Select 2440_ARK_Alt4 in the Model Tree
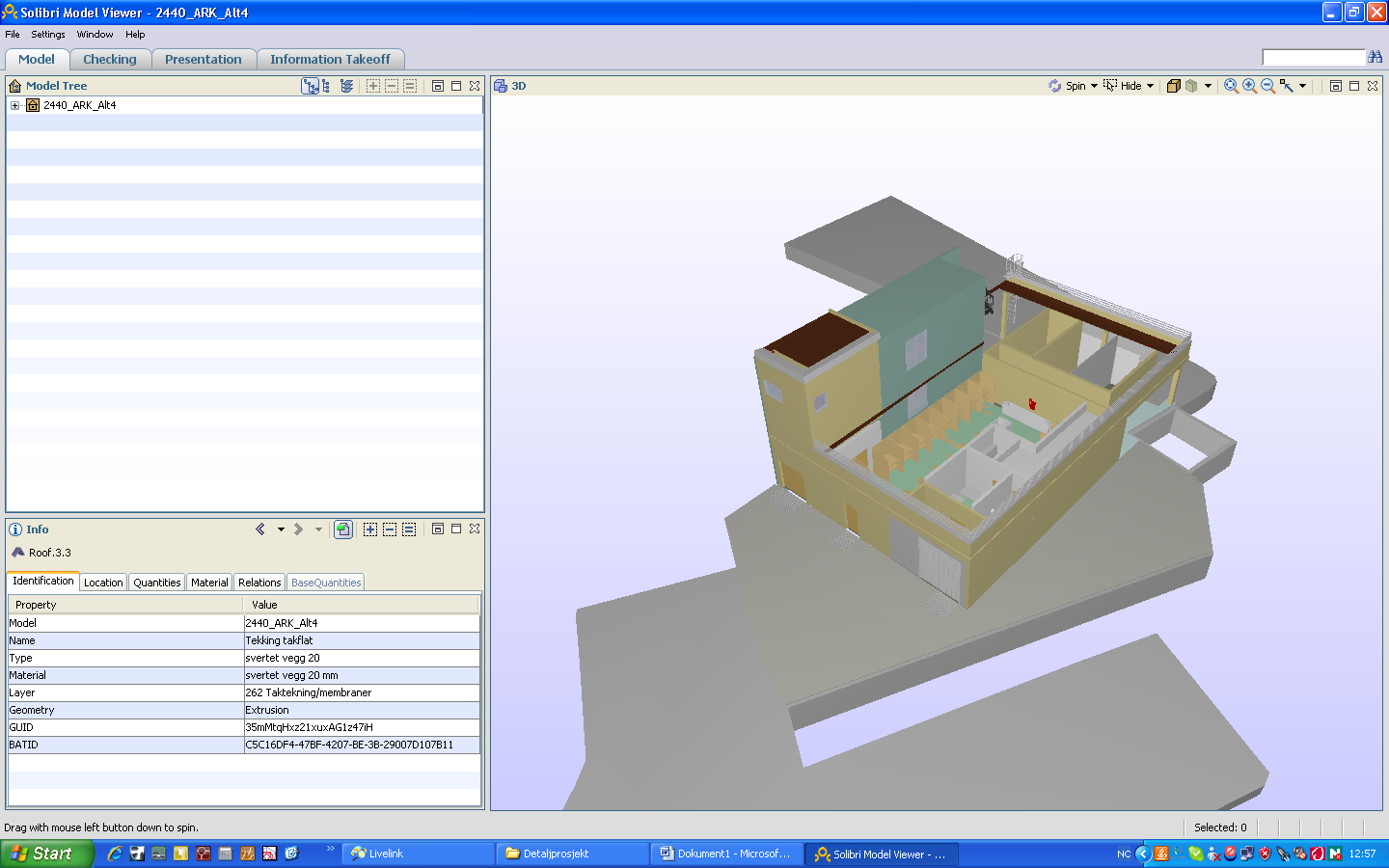This screenshot has width=1389, height=868. tap(79, 105)
